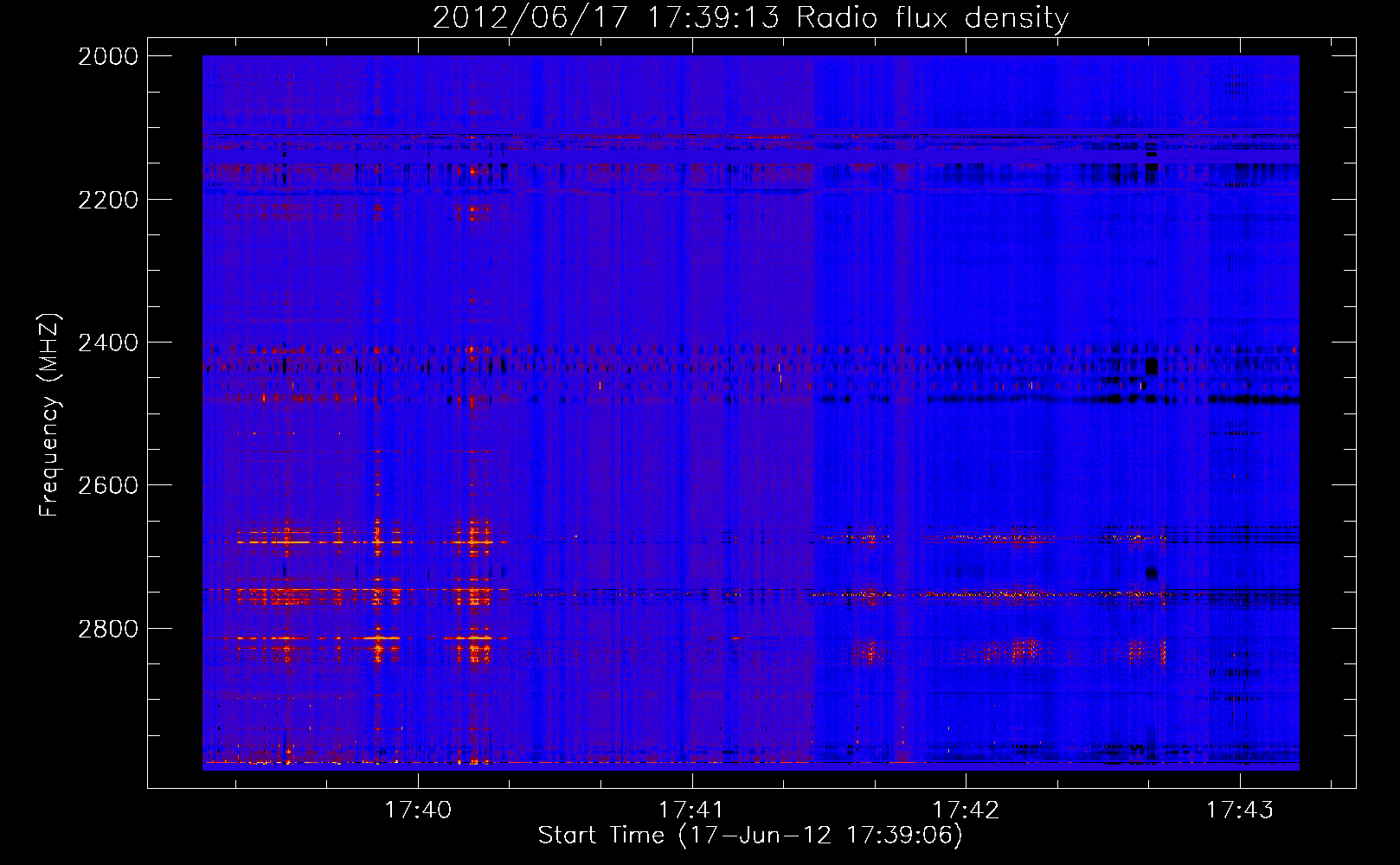The image size is (1400, 865).
Task: Click the plot title 'Radio flux density'
Action: pos(932,17)
